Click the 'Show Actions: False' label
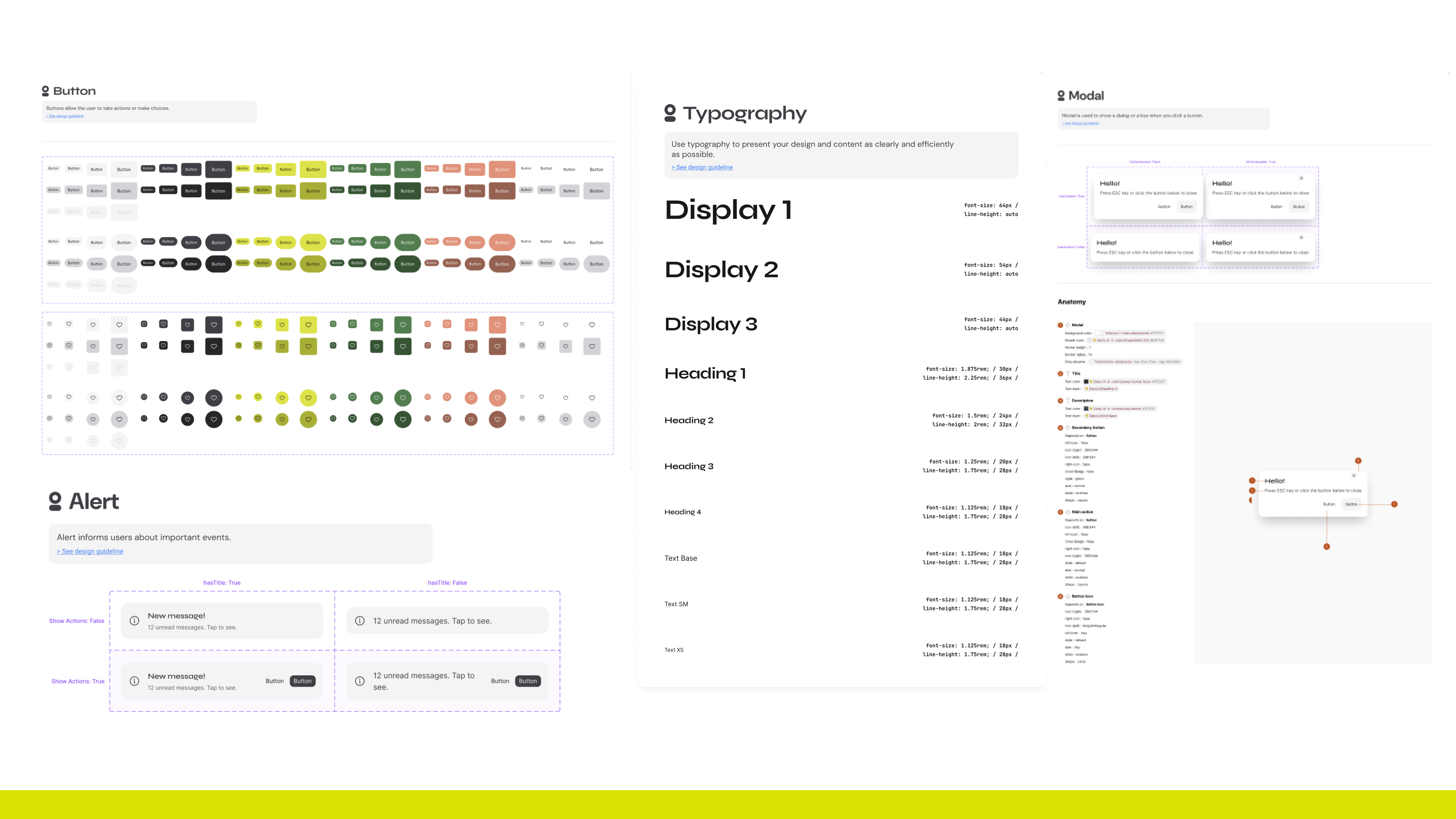Viewport: 1456px width, 819px height. coord(77,621)
